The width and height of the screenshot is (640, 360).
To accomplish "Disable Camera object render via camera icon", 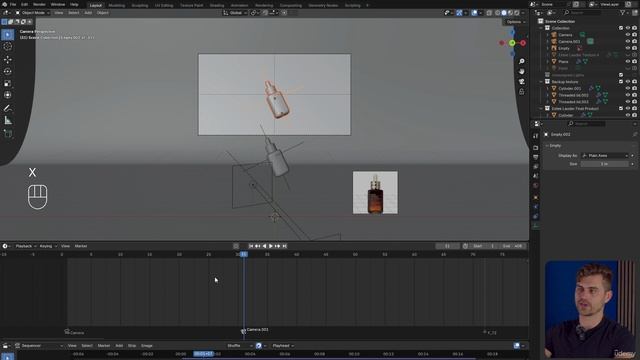I will pyautogui.click(x=634, y=35).
